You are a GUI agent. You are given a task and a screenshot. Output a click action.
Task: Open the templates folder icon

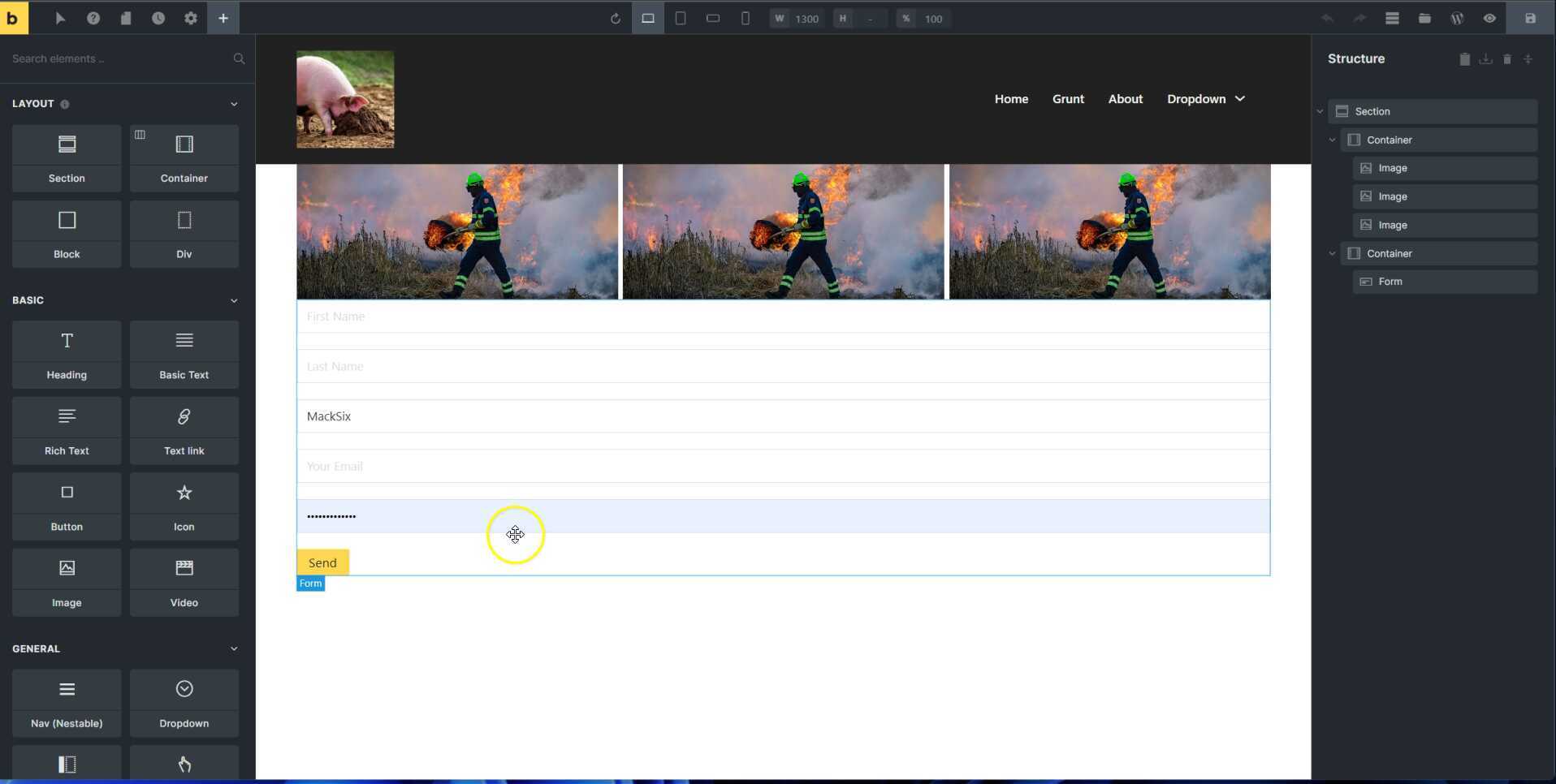[x=1424, y=18]
